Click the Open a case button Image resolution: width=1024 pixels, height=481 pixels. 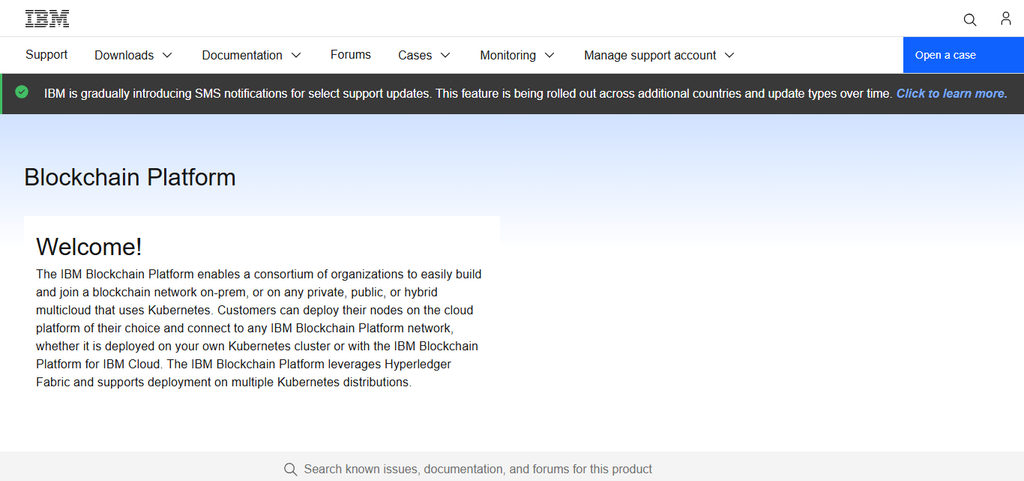(x=963, y=55)
